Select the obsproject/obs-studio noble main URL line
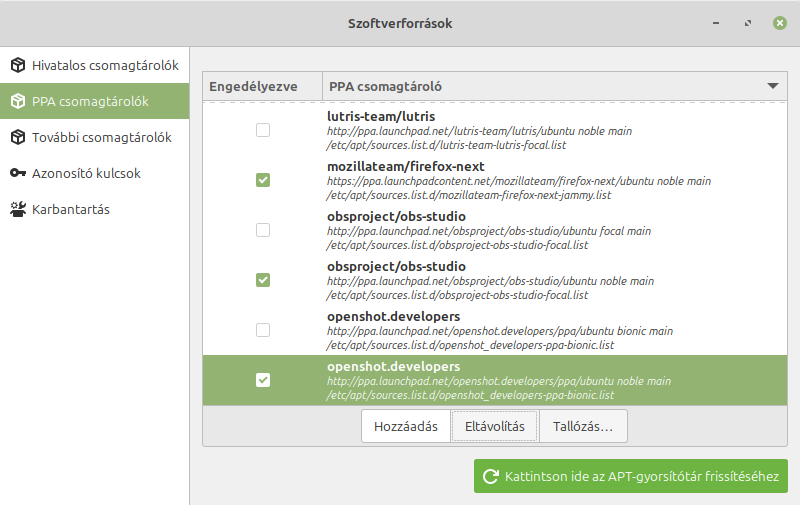This screenshot has height=505, width=800. coord(490,281)
